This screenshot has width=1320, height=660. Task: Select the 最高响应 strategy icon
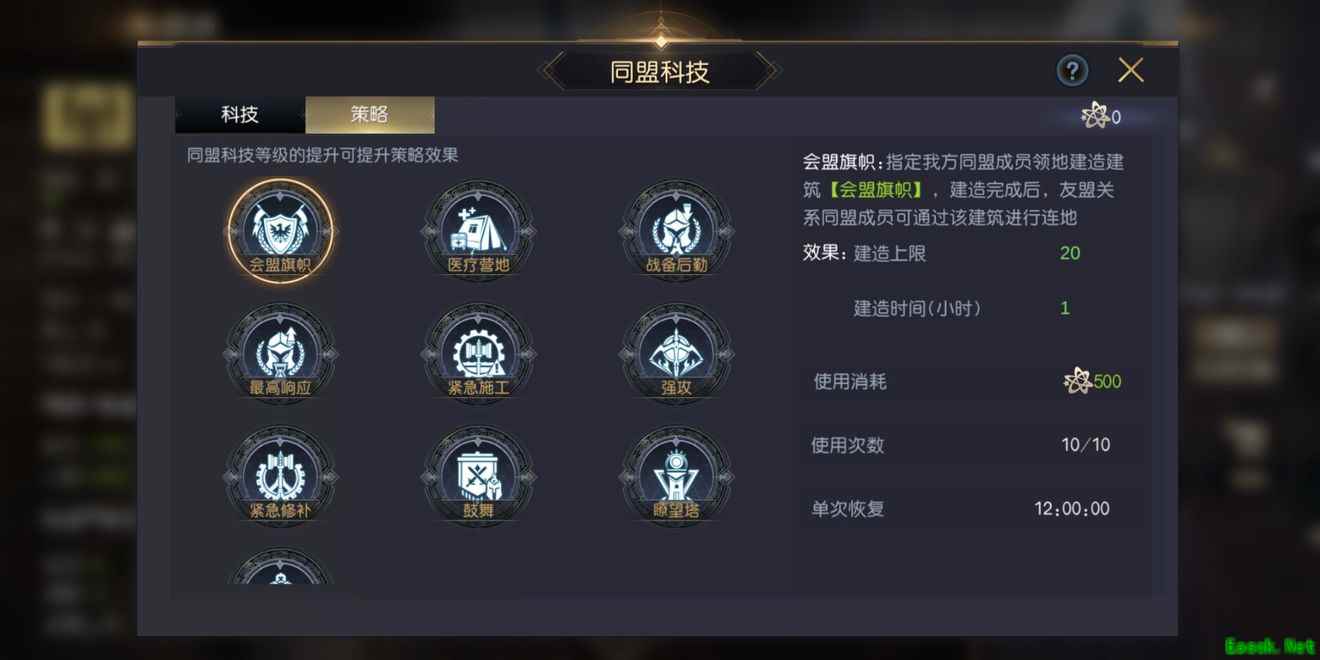280,354
